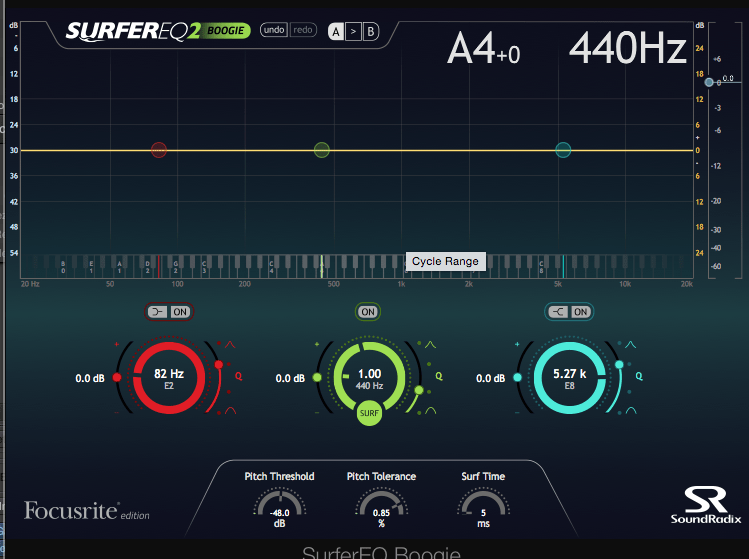Click the detected note A4+0 readout
The image size is (749, 559).
(x=483, y=48)
